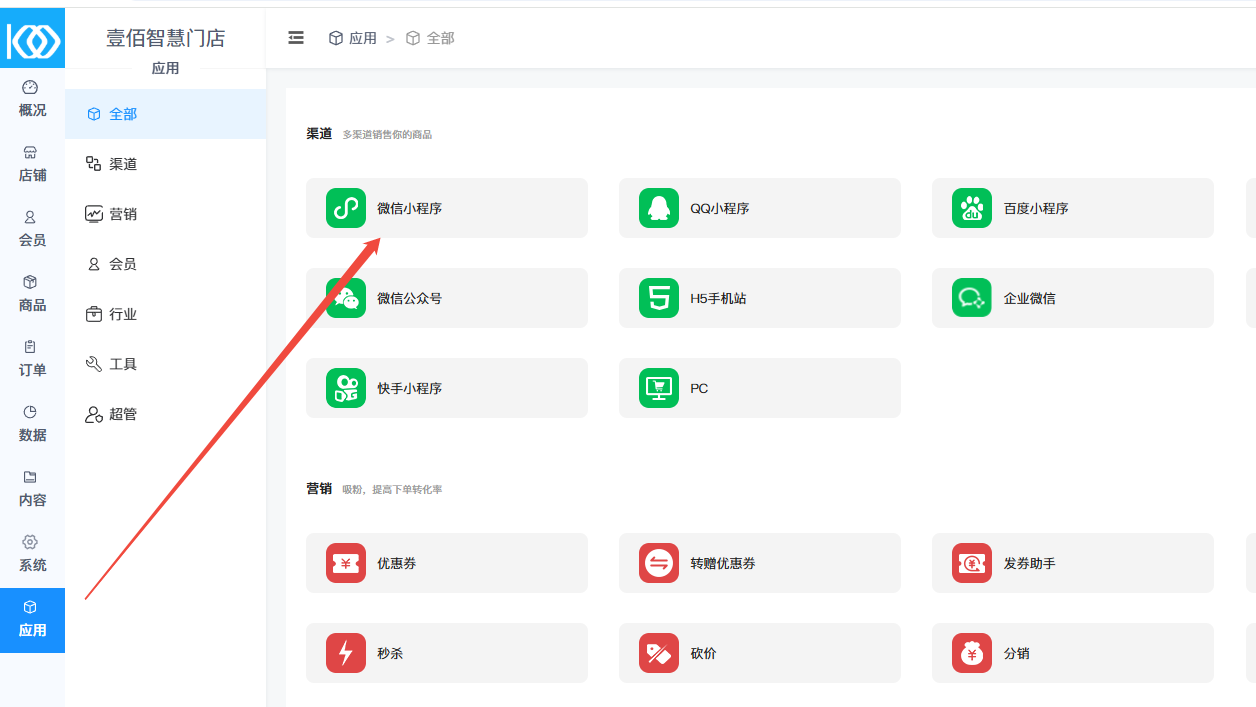1256x707 pixels.
Task: Open the 微信公众号 chat icon
Action: click(346, 298)
